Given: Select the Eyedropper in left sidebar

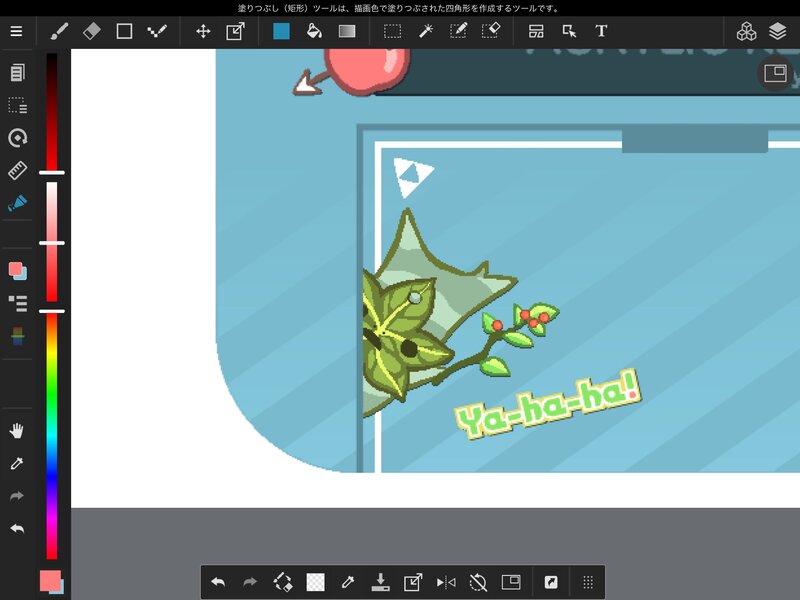Looking at the screenshot, I should [17, 463].
